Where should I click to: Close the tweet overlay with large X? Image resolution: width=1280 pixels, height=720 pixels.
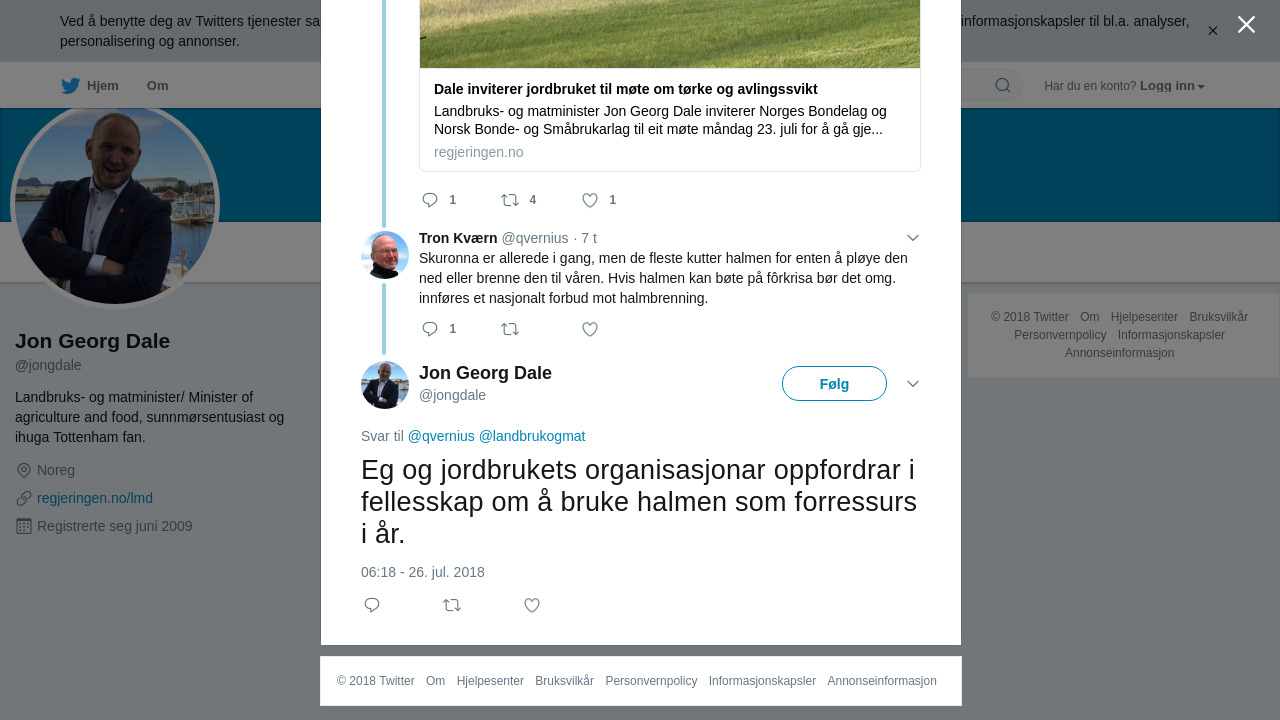[x=1246, y=25]
